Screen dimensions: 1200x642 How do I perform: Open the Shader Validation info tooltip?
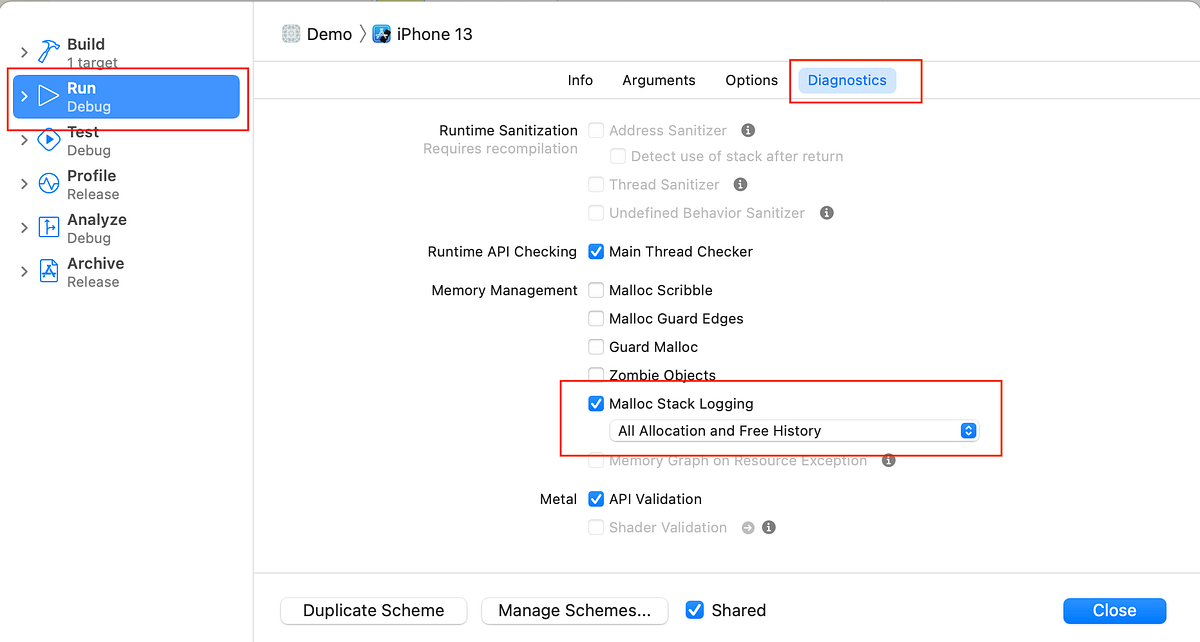(769, 527)
